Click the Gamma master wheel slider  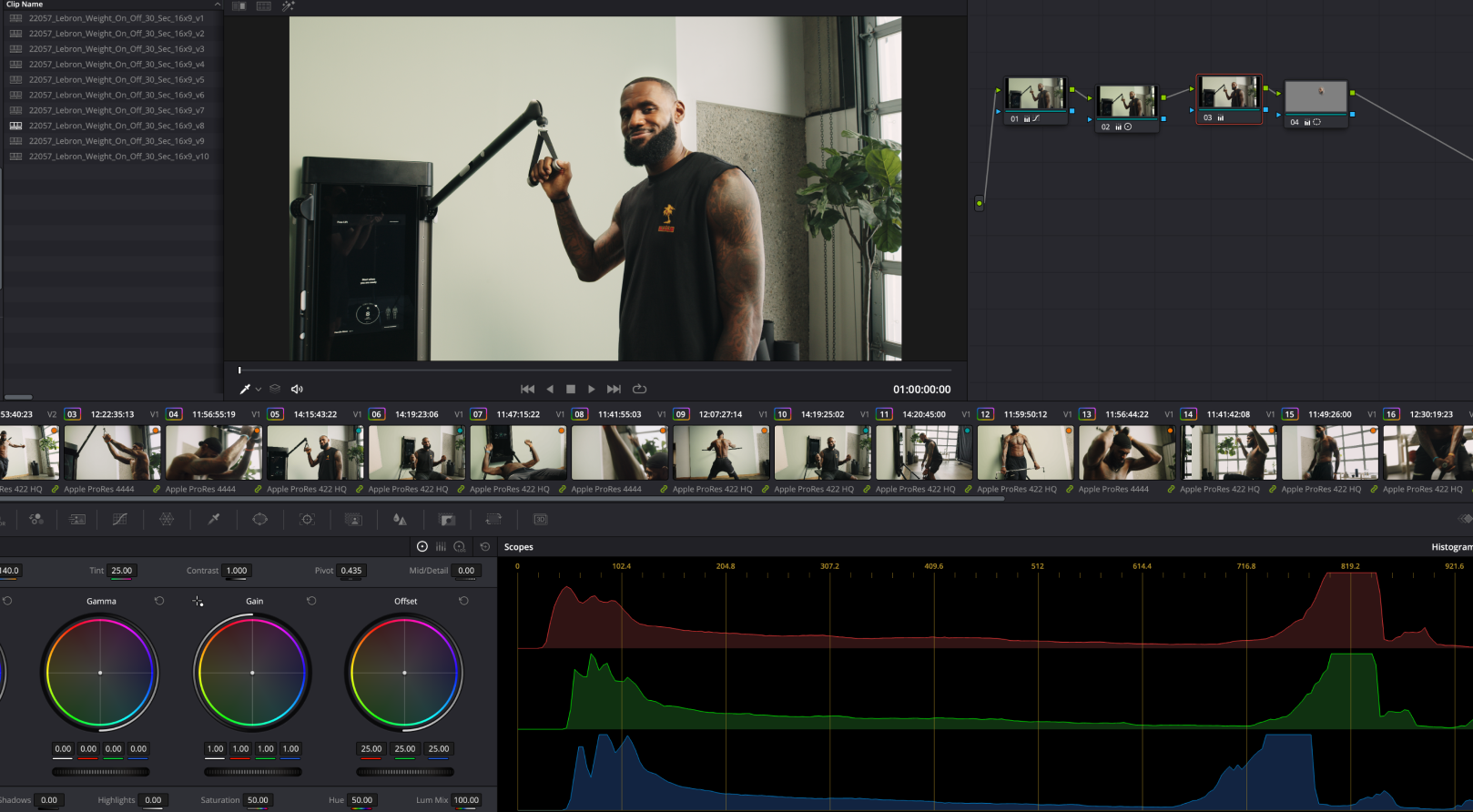(100, 772)
